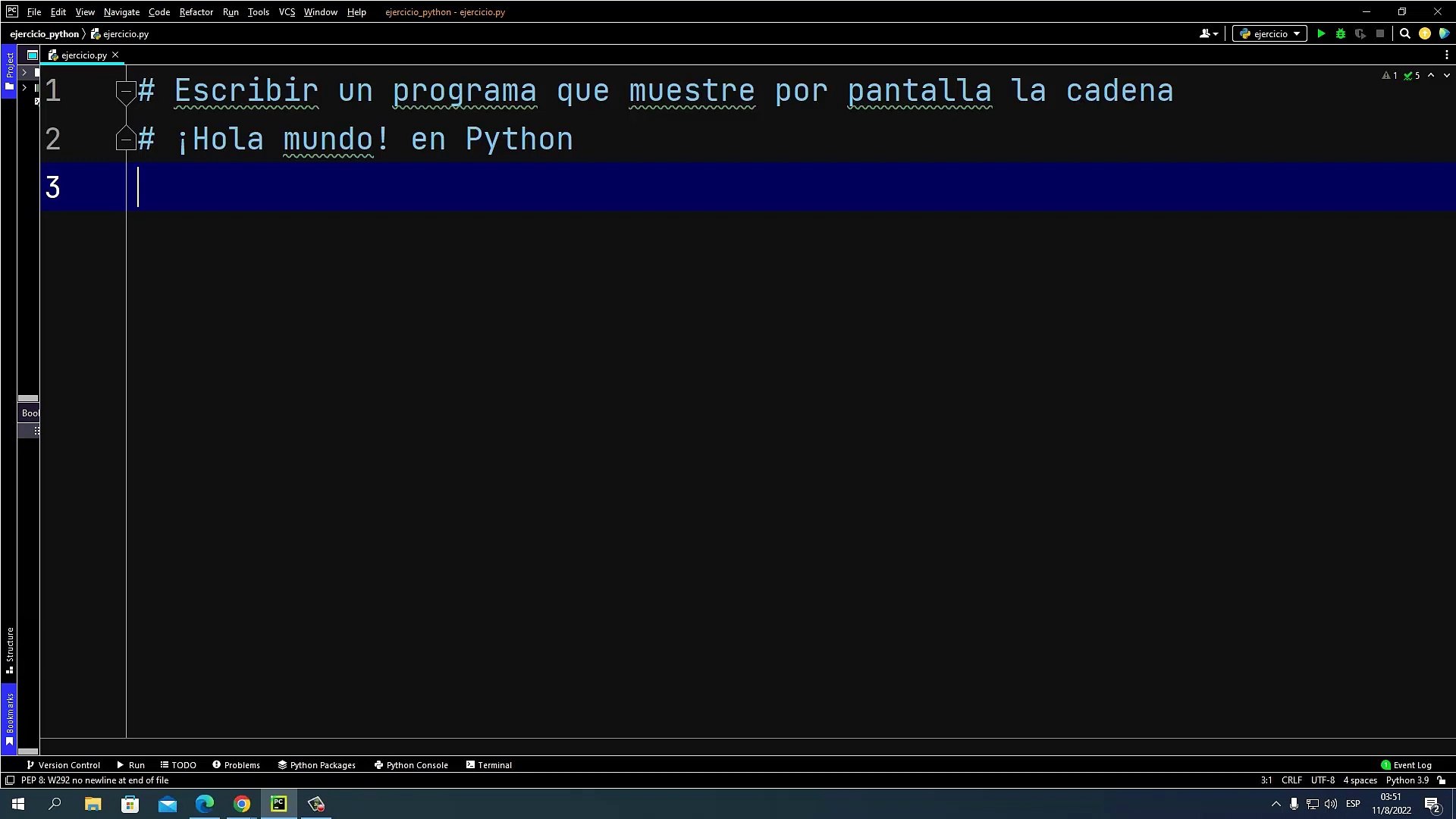Go to next highlighted error arrow
The height and width of the screenshot is (819, 1456).
(x=1446, y=75)
